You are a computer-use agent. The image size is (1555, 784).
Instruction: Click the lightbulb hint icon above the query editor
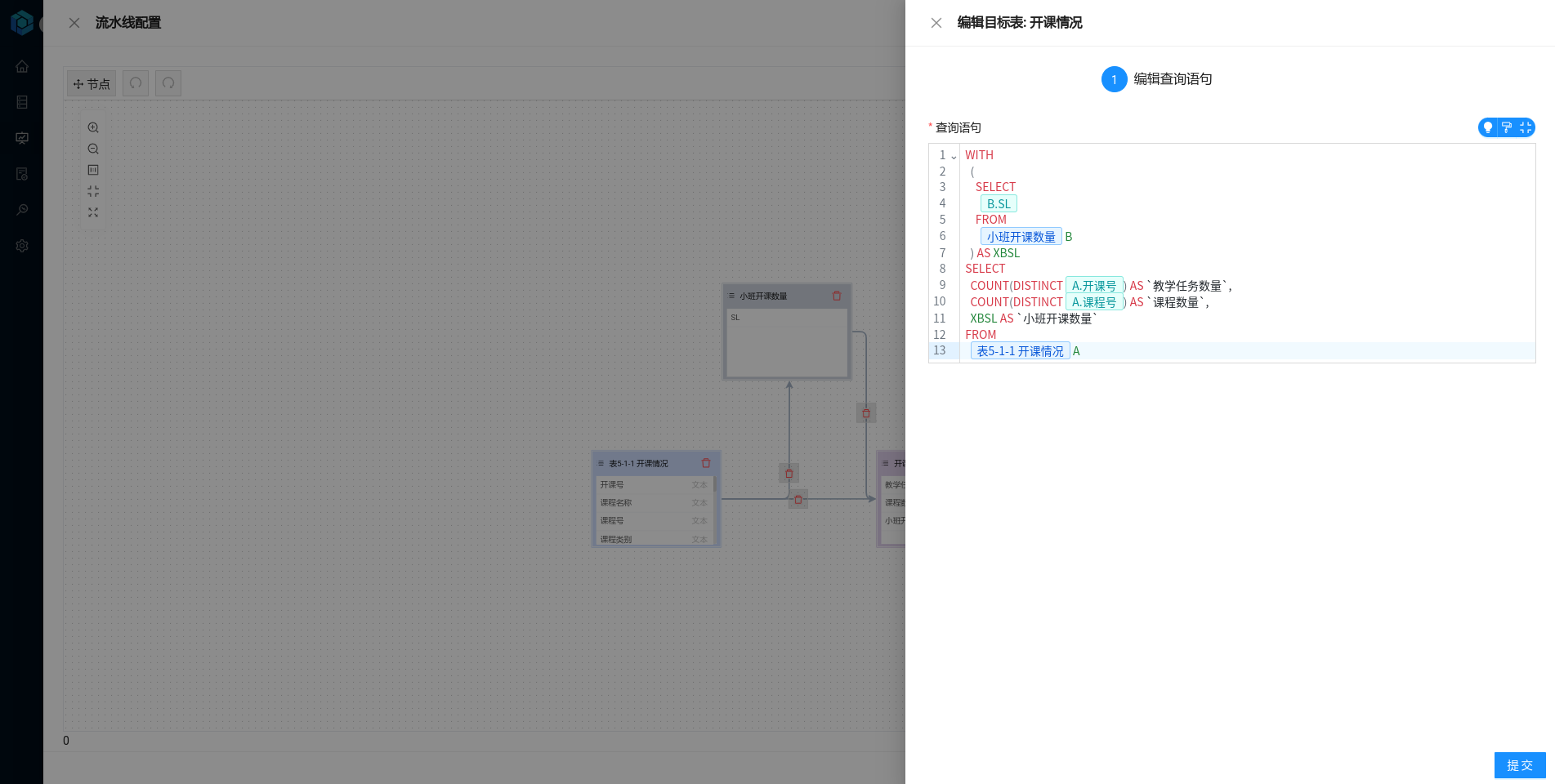pos(1487,127)
